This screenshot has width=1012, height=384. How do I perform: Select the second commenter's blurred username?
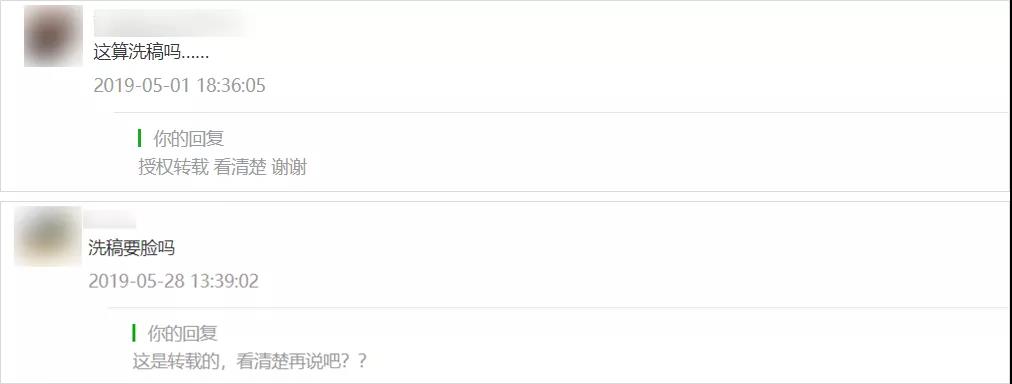coord(110,218)
